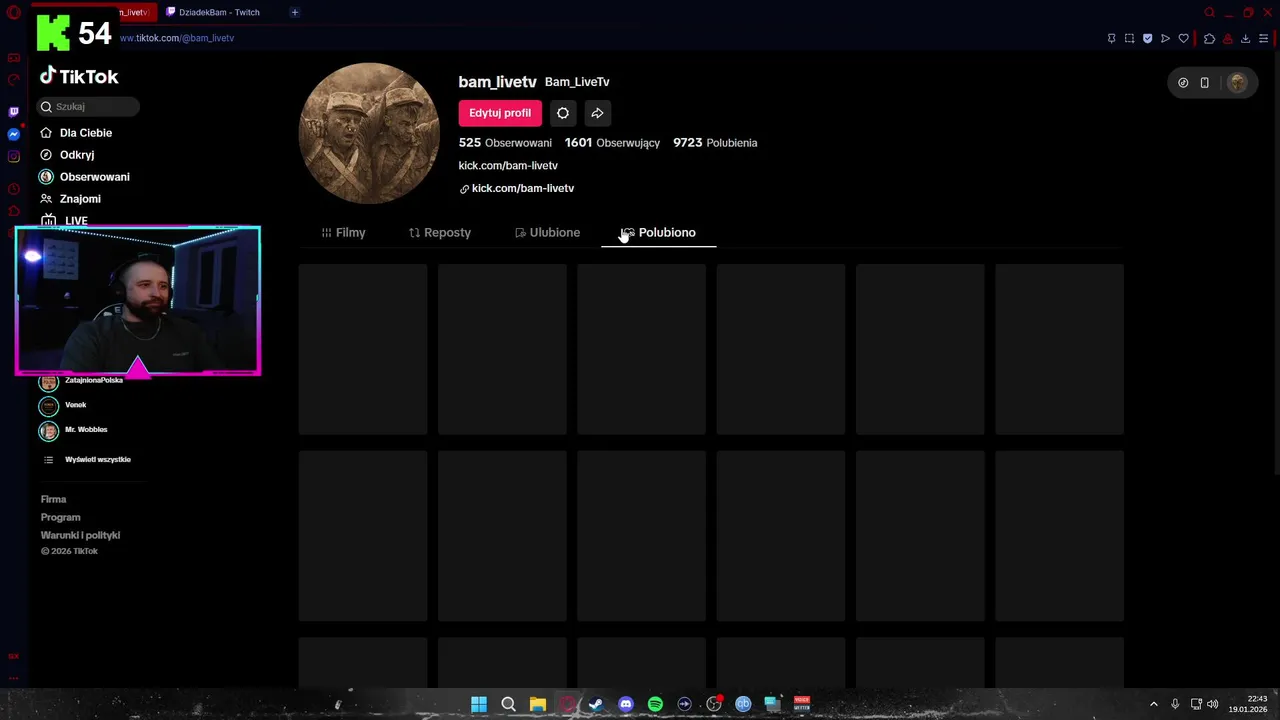The height and width of the screenshot is (720, 1280).
Task: Click the TikTok coins icon top right
Action: [x=1183, y=83]
